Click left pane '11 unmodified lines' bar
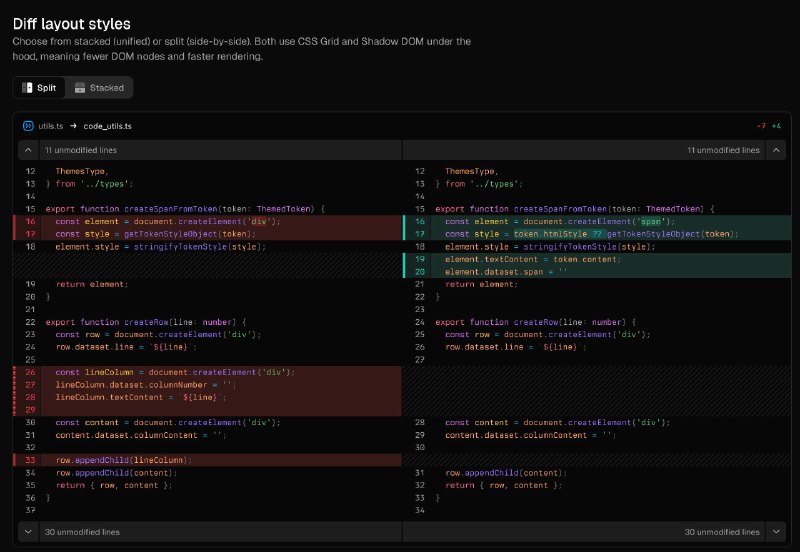Image resolution: width=800 pixels, height=552 pixels. [x=80, y=150]
